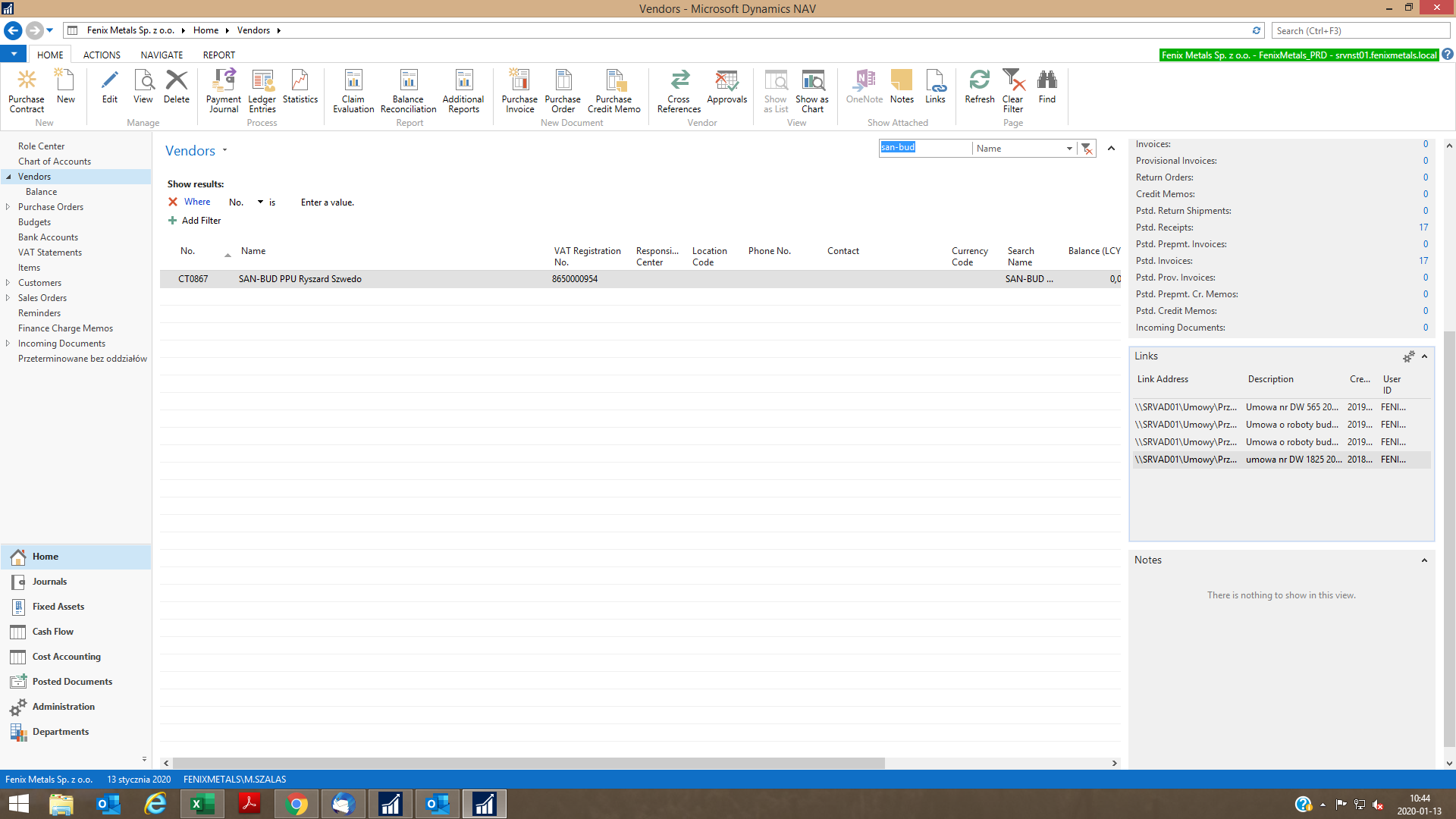
Task: Open the Fixed Assets menu section
Action: point(76,607)
